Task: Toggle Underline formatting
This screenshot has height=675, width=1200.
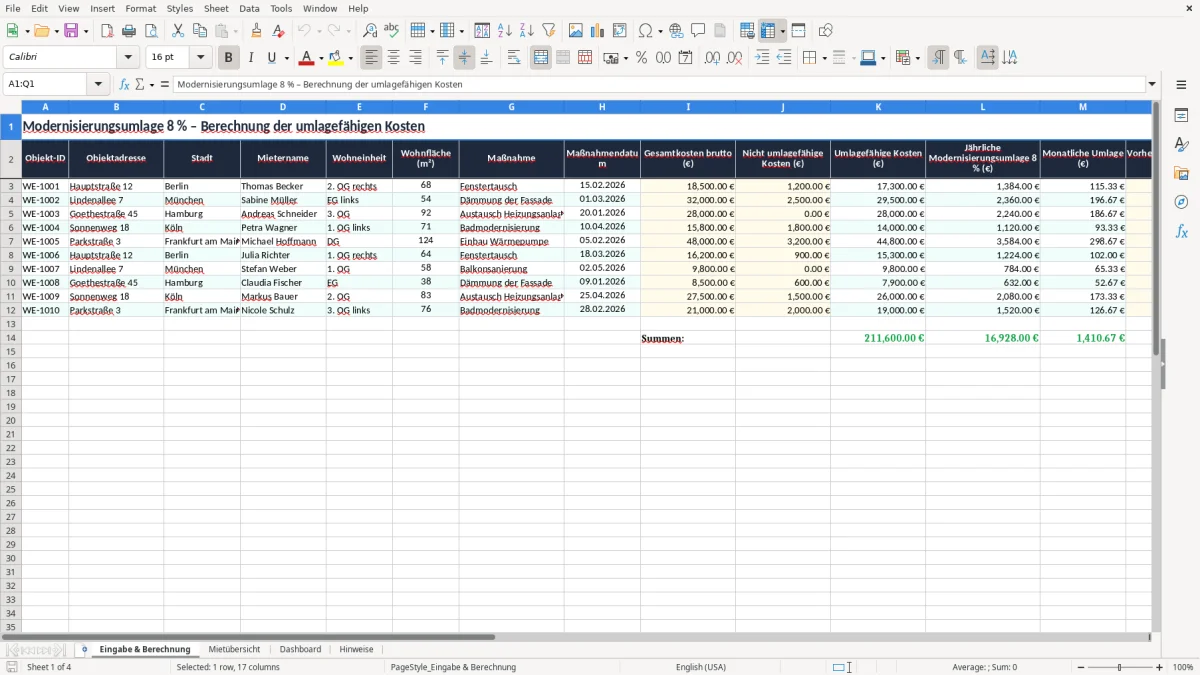Action: point(271,58)
